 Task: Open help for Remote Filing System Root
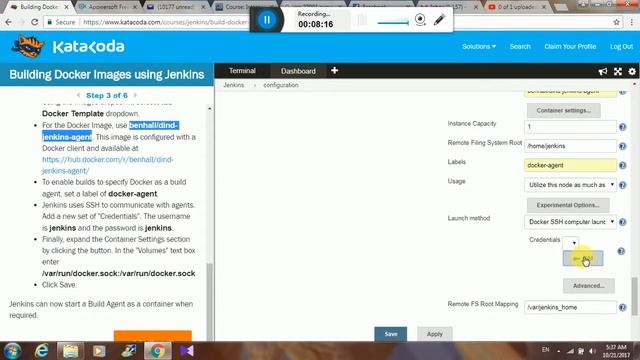[622, 146]
